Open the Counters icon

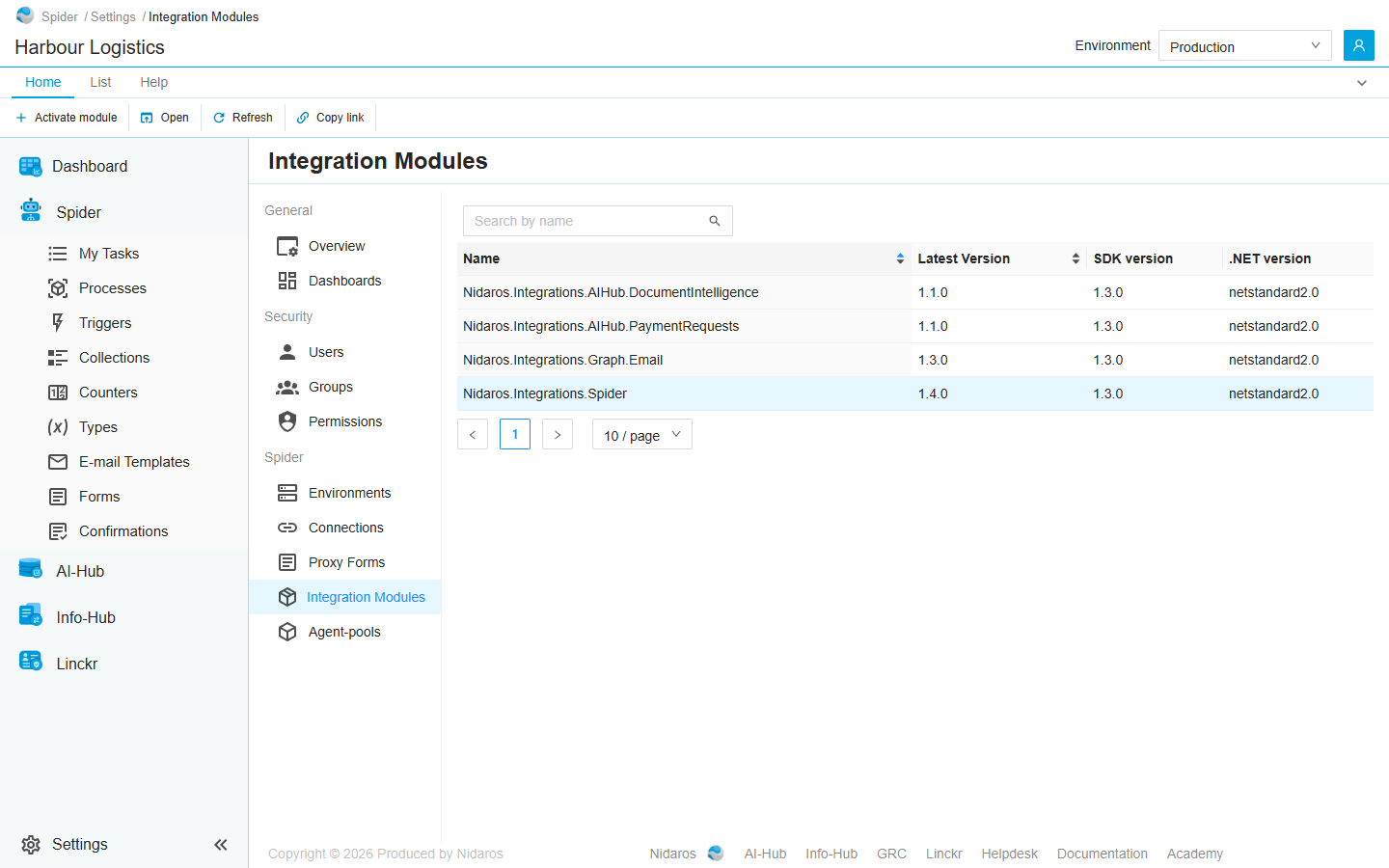(58, 393)
